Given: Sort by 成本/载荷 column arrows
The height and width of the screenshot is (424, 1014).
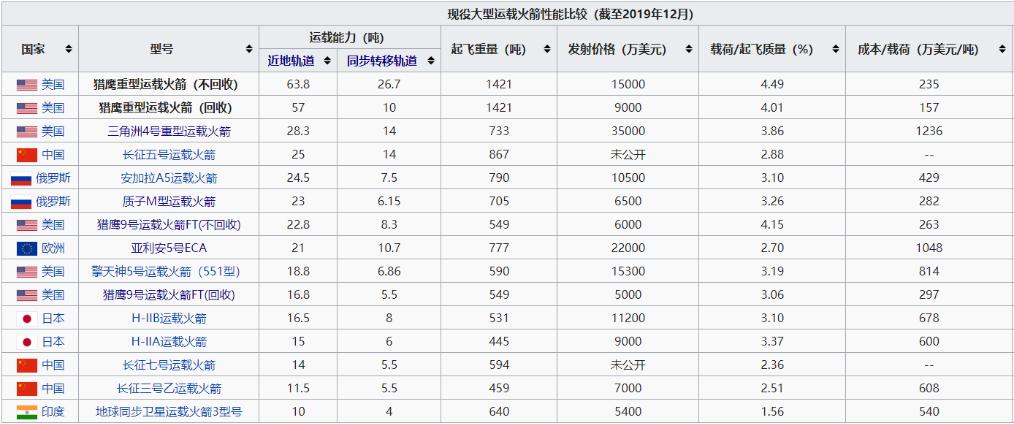Looking at the screenshot, I should (1004, 49).
